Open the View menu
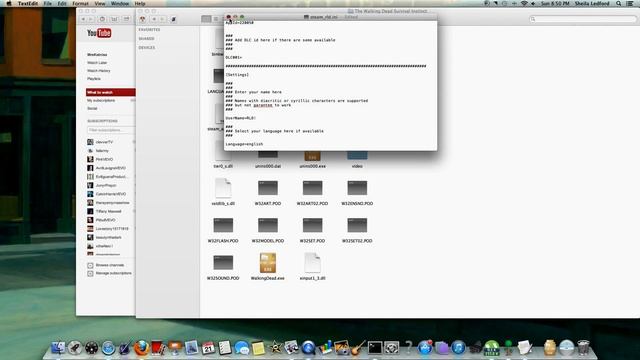Viewport: 640px width, 360px height. click(x=100, y=3)
